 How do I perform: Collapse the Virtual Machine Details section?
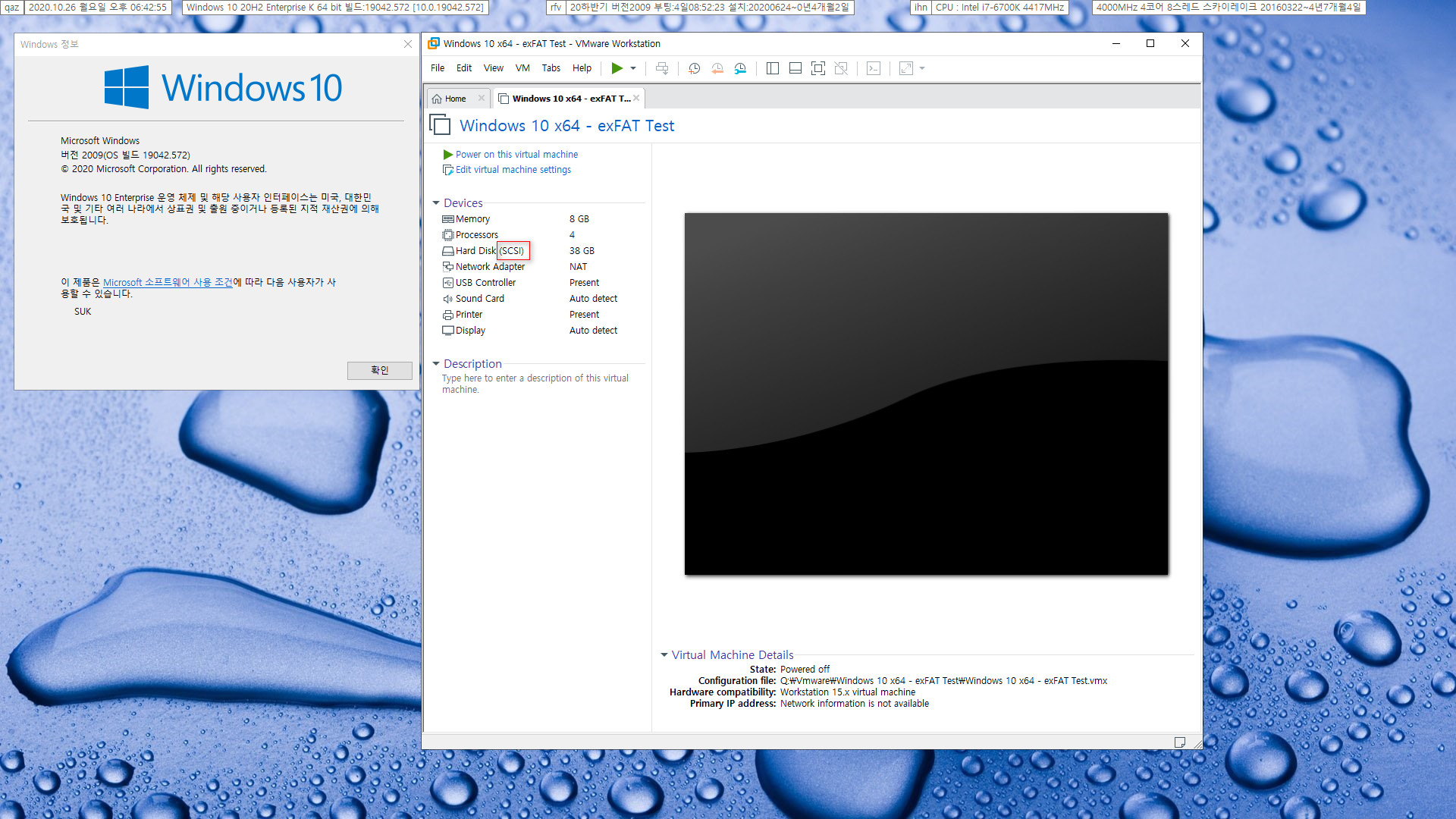[664, 655]
